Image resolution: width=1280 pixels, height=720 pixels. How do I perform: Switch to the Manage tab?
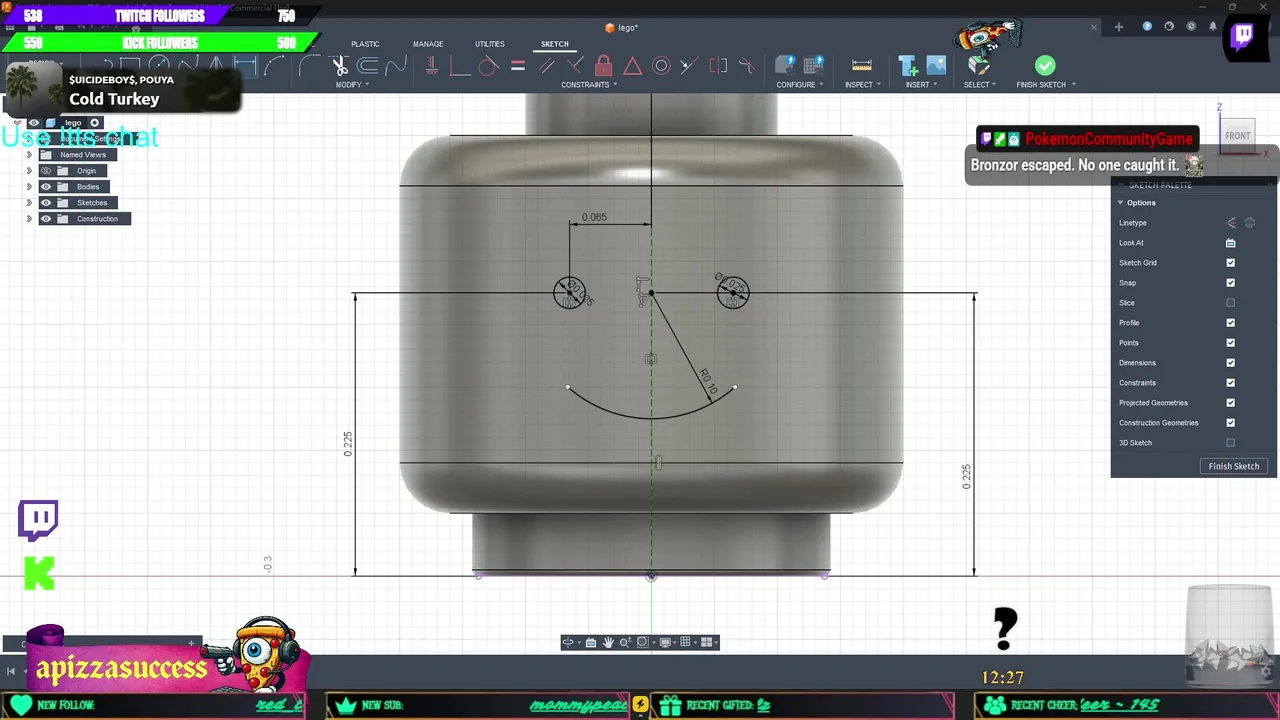[x=428, y=44]
